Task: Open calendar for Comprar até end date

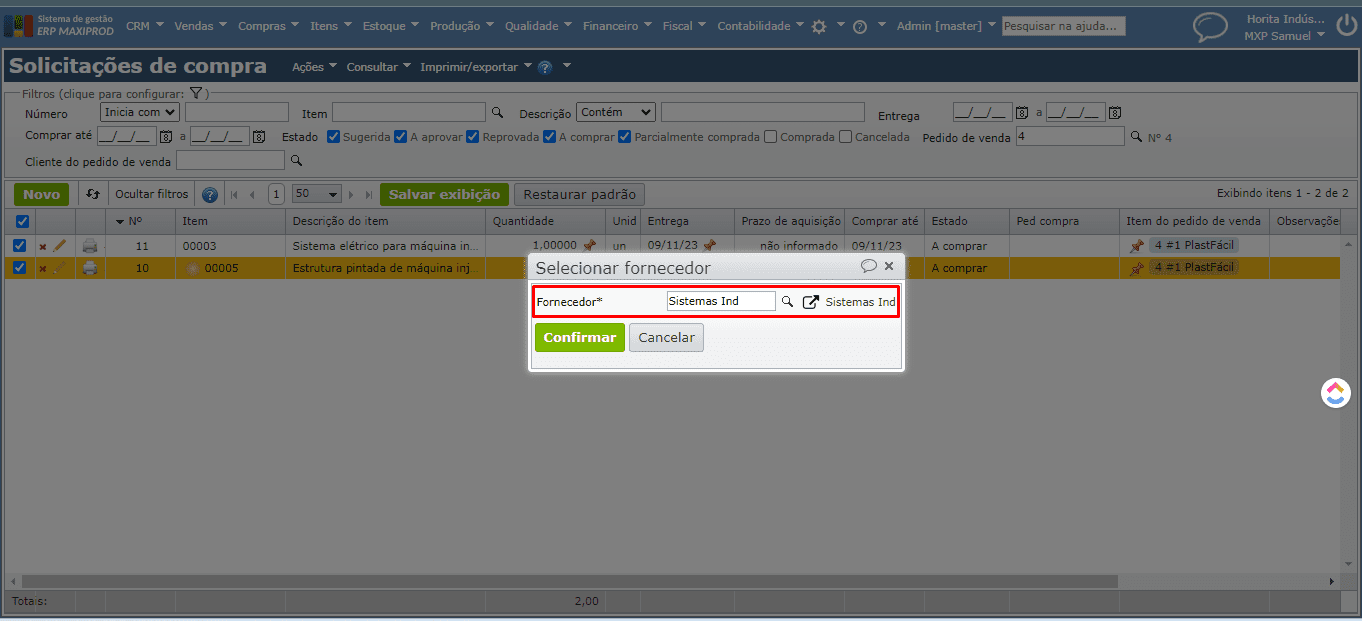Action: (x=259, y=136)
